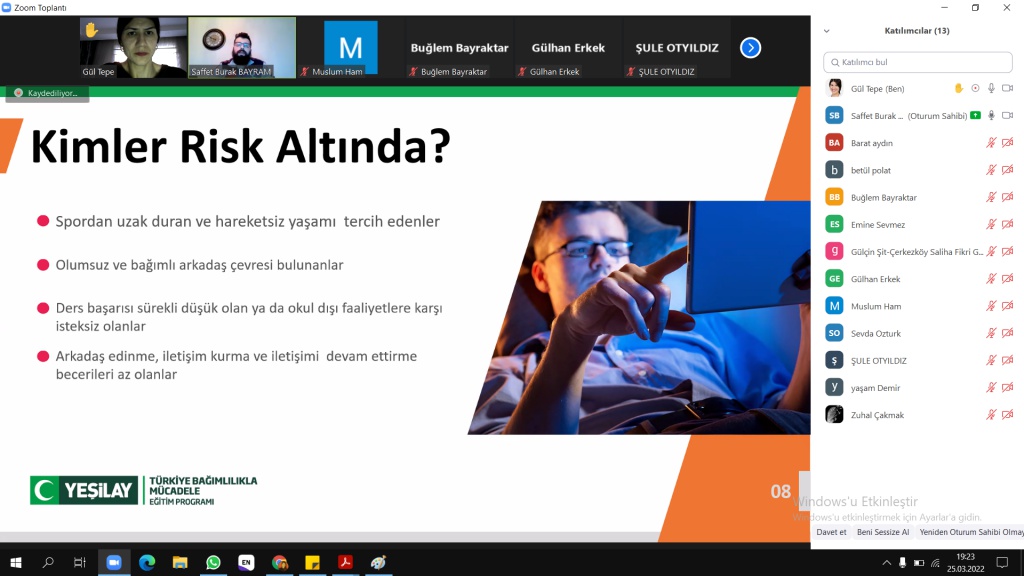Click the muted mic icon for yaşam Demir
This screenshot has width=1024, height=576.
coord(991,388)
